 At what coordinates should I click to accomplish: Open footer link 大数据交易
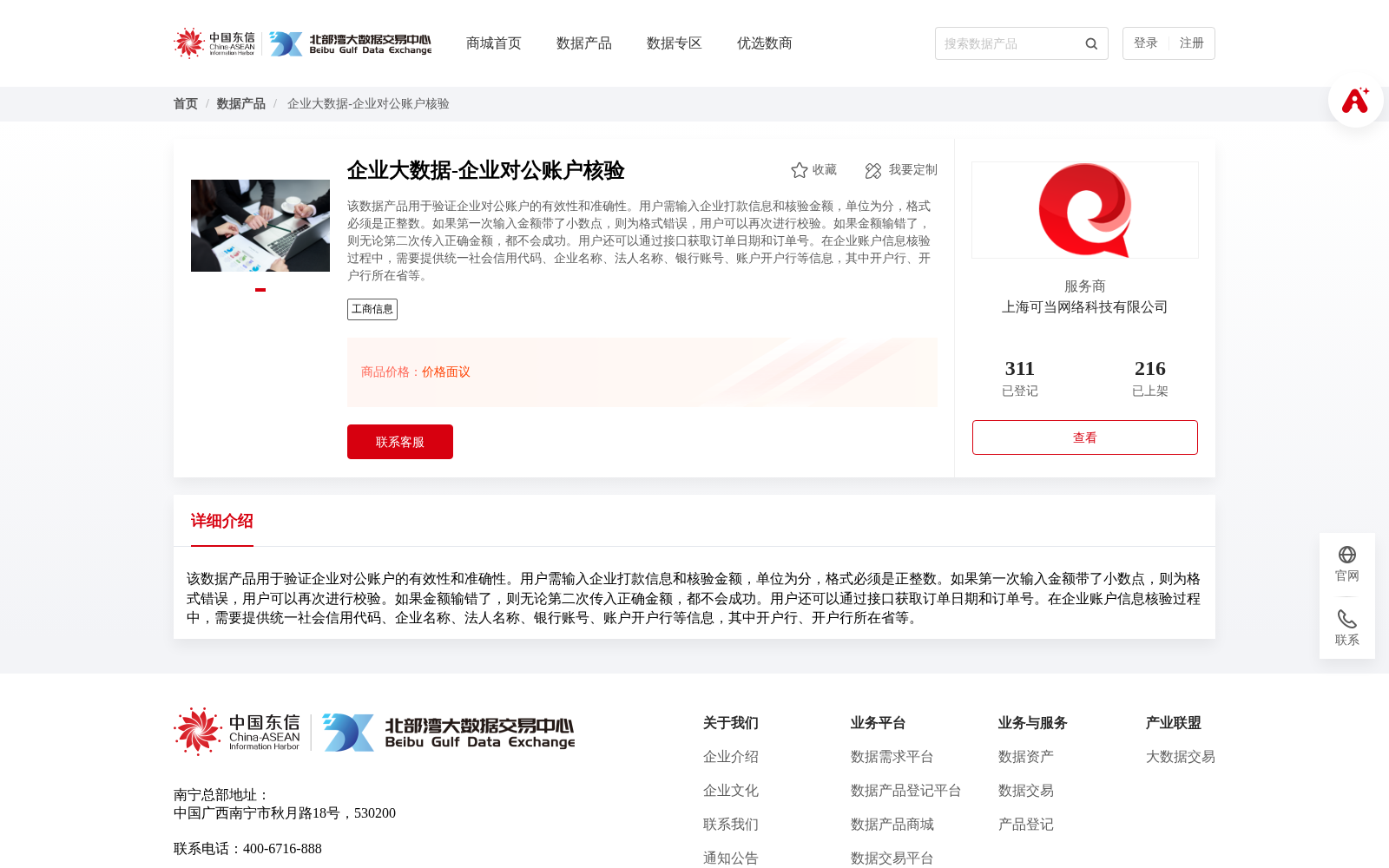(1181, 757)
